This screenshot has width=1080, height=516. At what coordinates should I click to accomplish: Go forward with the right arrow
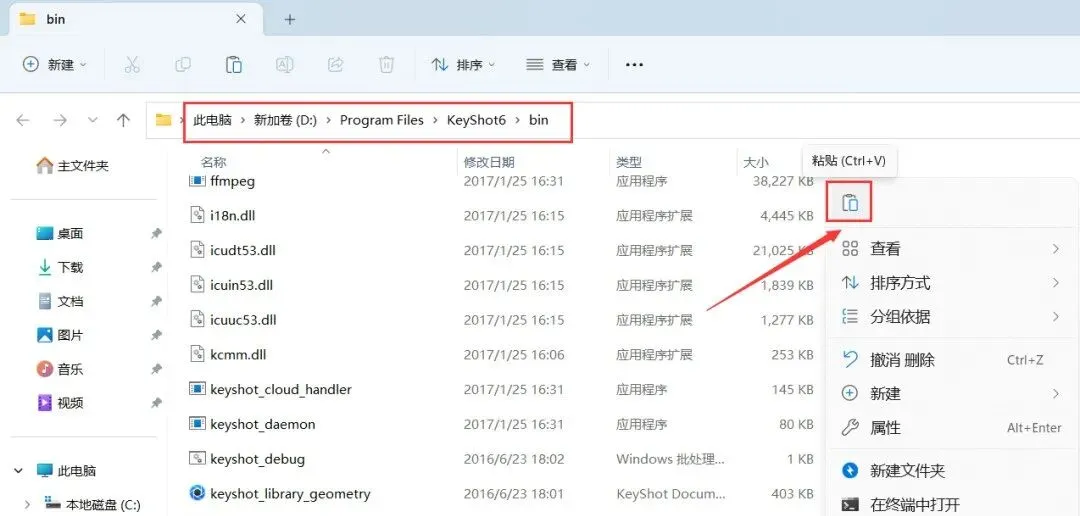[x=60, y=121]
